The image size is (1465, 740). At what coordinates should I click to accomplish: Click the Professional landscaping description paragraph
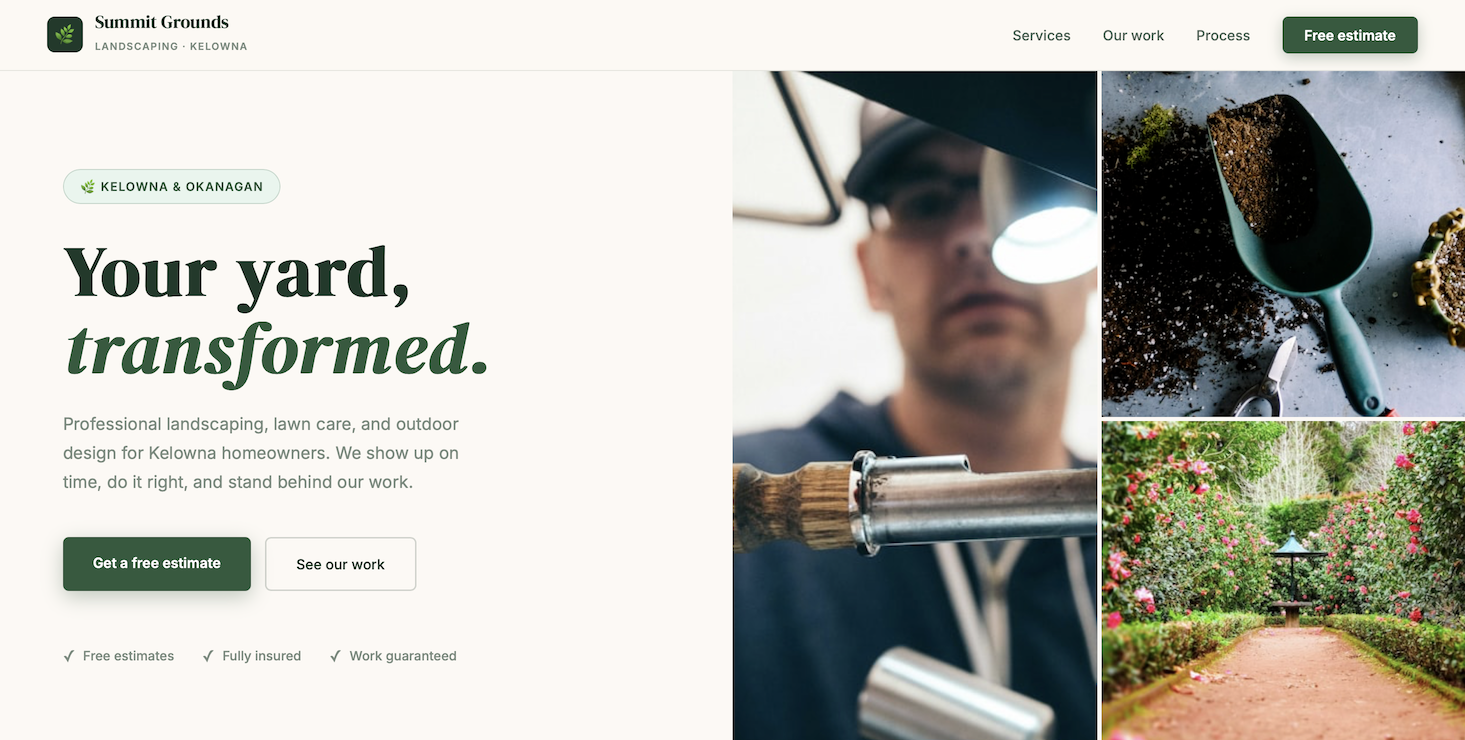click(x=261, y=453)
